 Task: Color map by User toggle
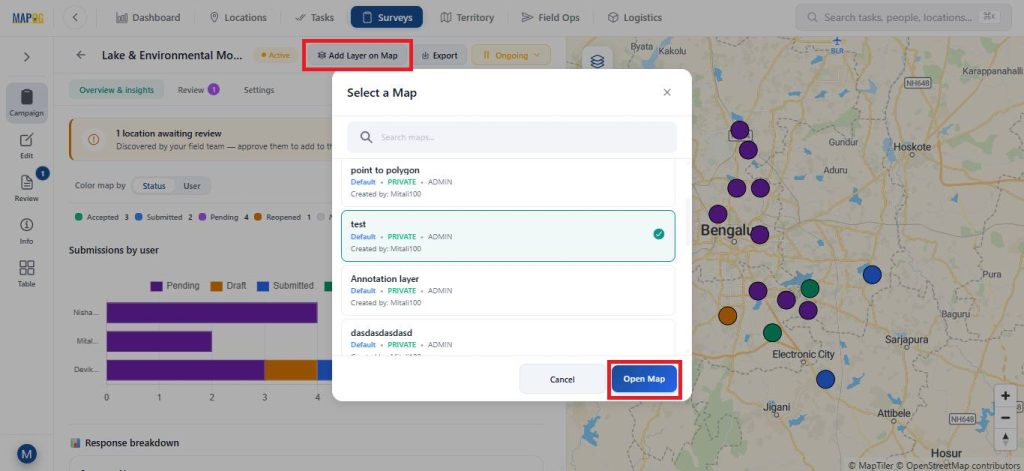point(192,186)
